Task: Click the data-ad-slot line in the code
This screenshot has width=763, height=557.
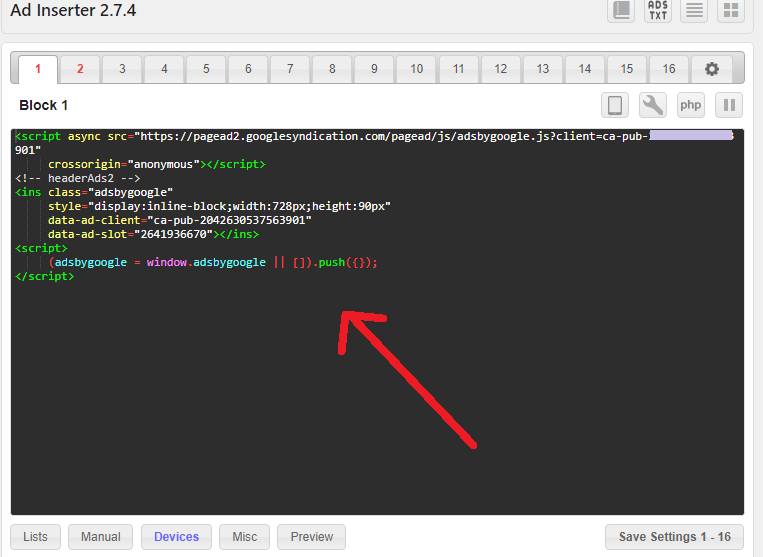Action: pyautogui.click(x=153, y=234)
